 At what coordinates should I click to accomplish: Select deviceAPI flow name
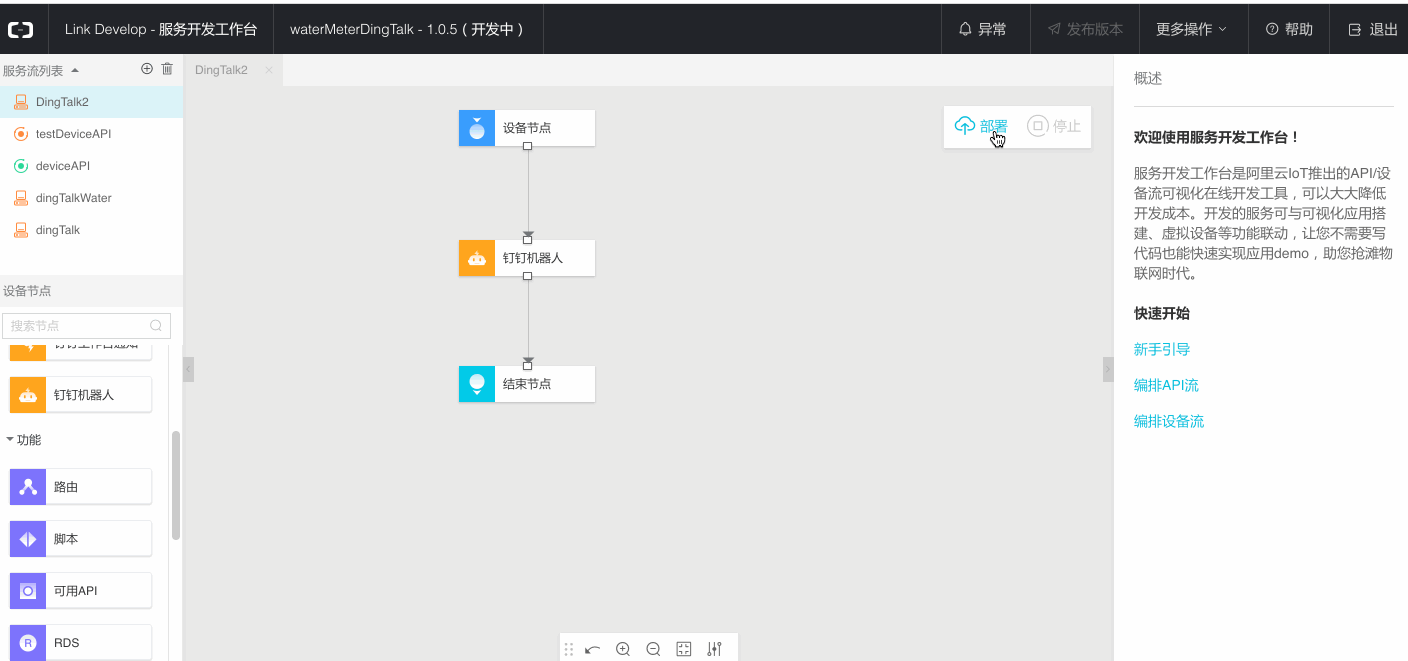63,166
